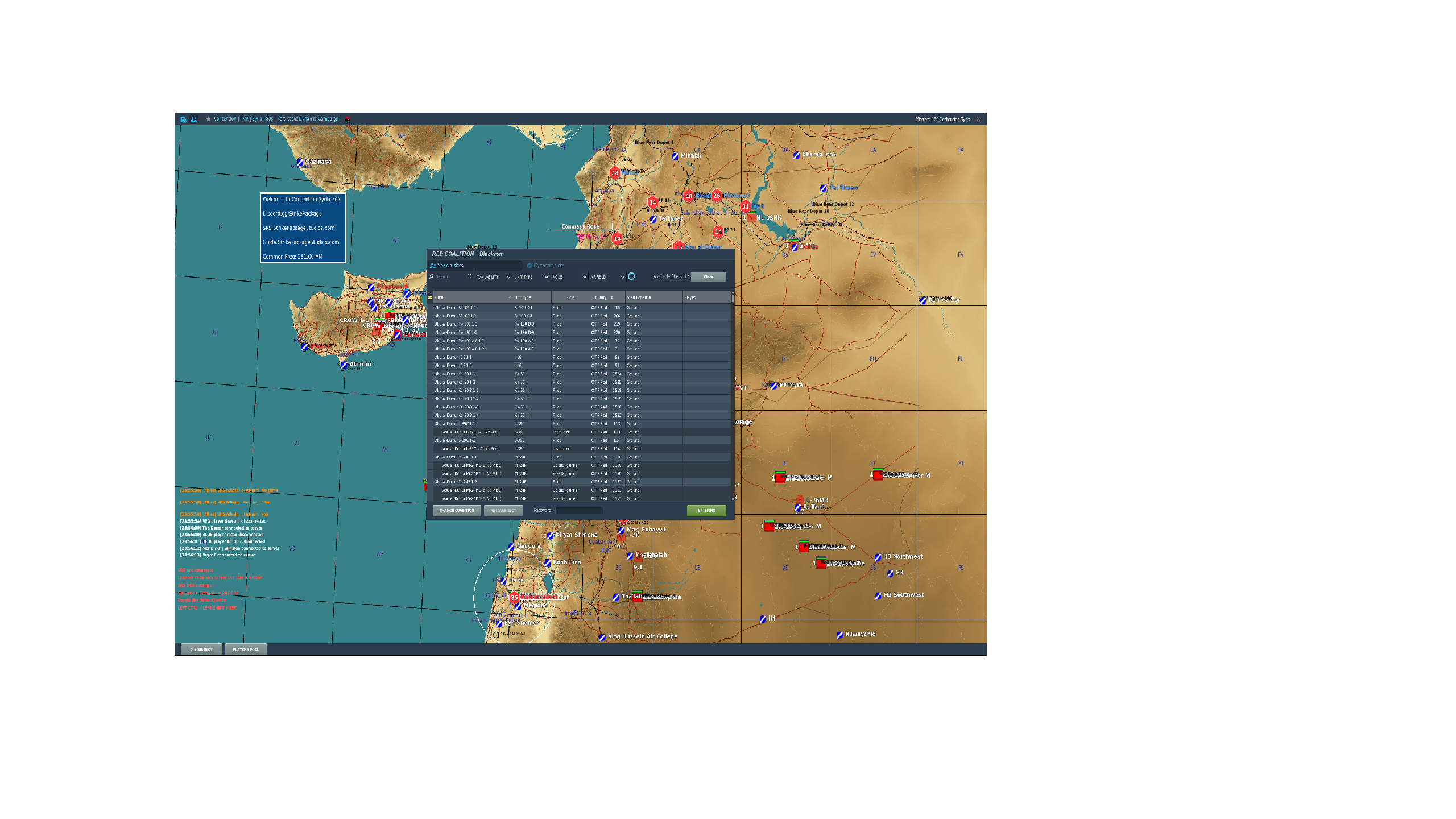Viewport: 1456px width, 819px height.
Task: Toggle the players slots icon in top bar
Action: click(x=193, y=119)
